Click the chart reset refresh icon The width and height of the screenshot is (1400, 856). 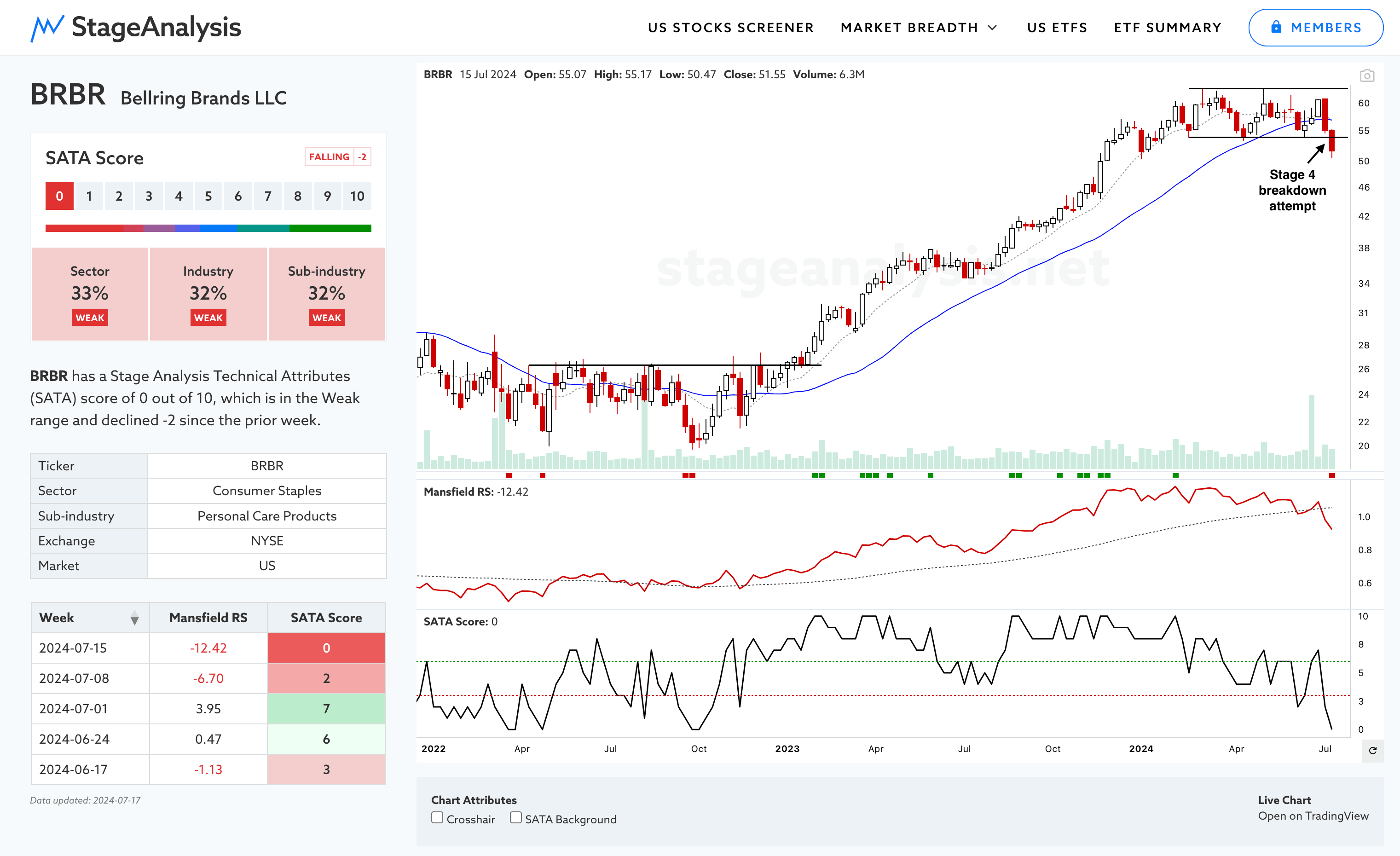[1373, 750]
